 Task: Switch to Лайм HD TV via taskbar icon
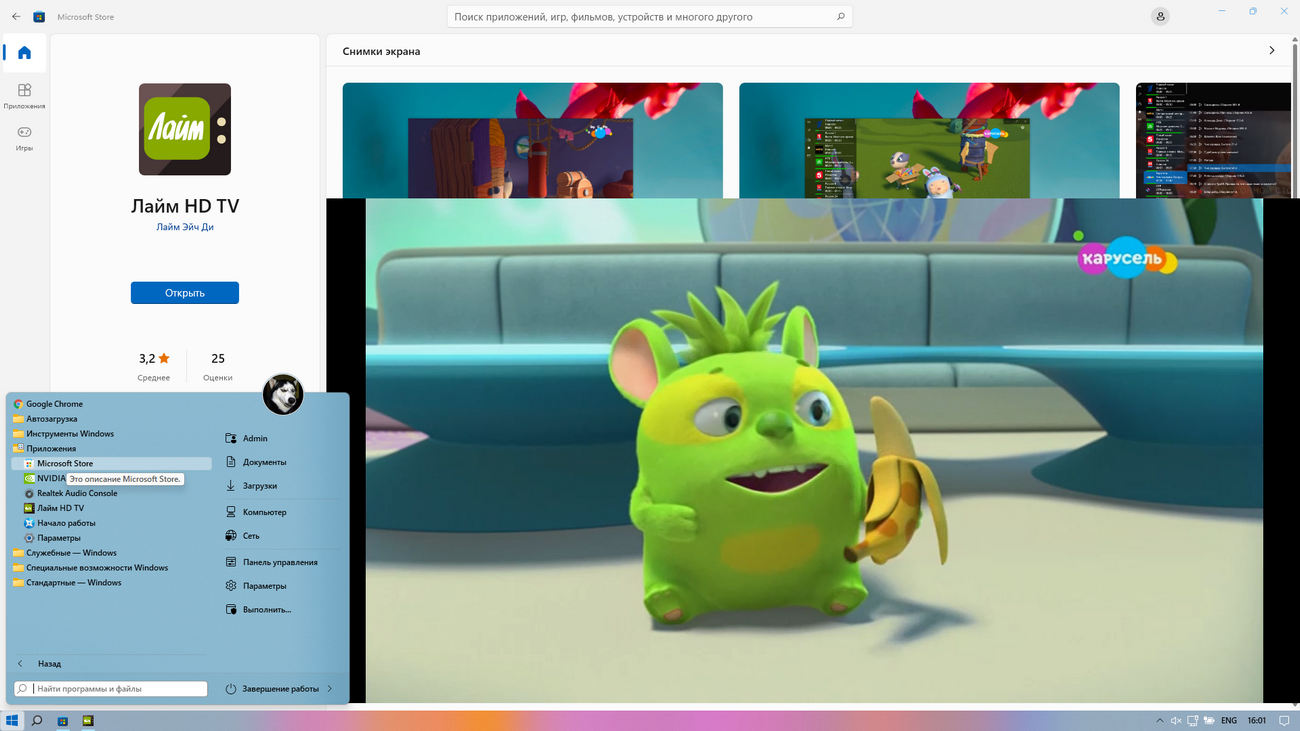click(88, 720)
